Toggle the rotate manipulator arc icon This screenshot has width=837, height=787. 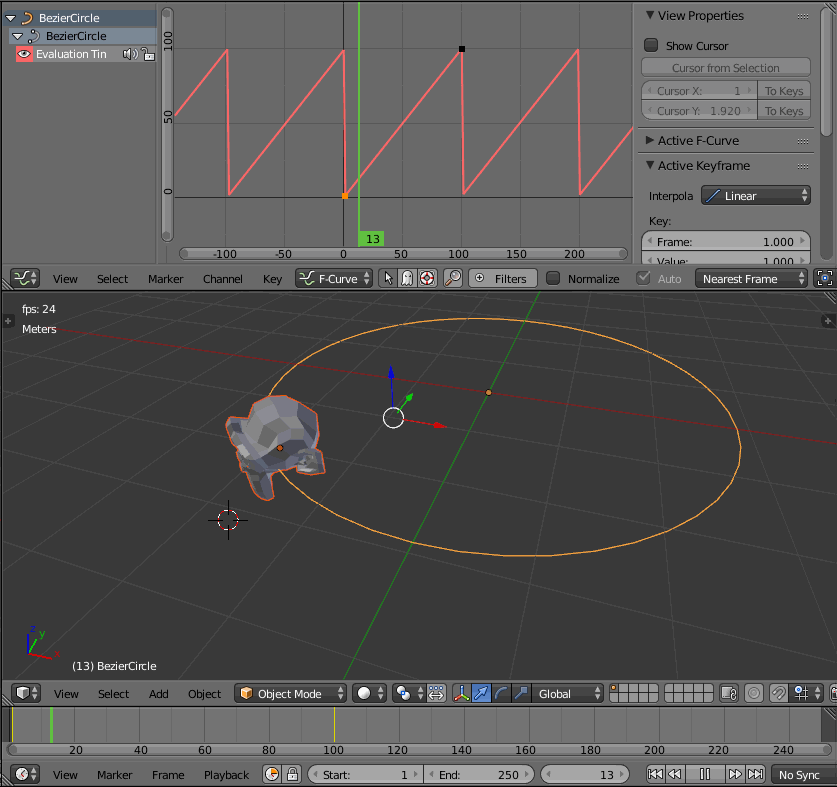coord(501,693)
